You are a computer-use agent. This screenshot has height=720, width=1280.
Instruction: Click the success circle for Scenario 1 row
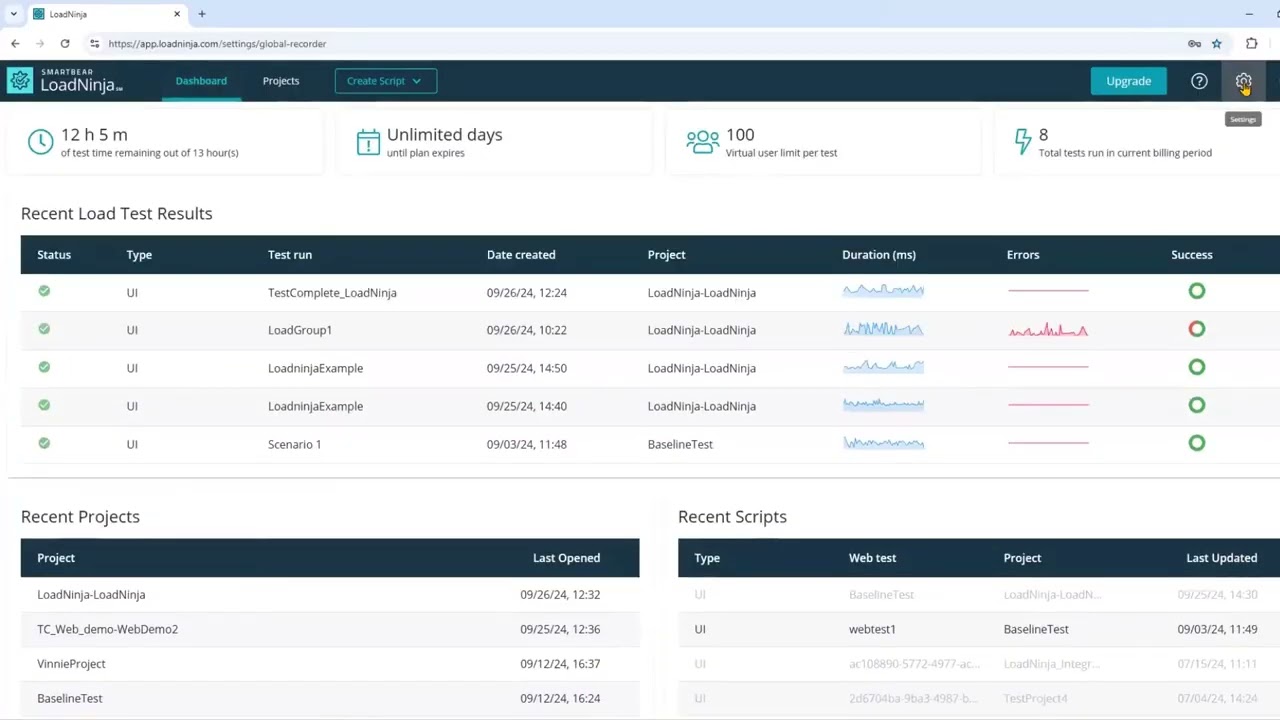(x=1197, y=443)
